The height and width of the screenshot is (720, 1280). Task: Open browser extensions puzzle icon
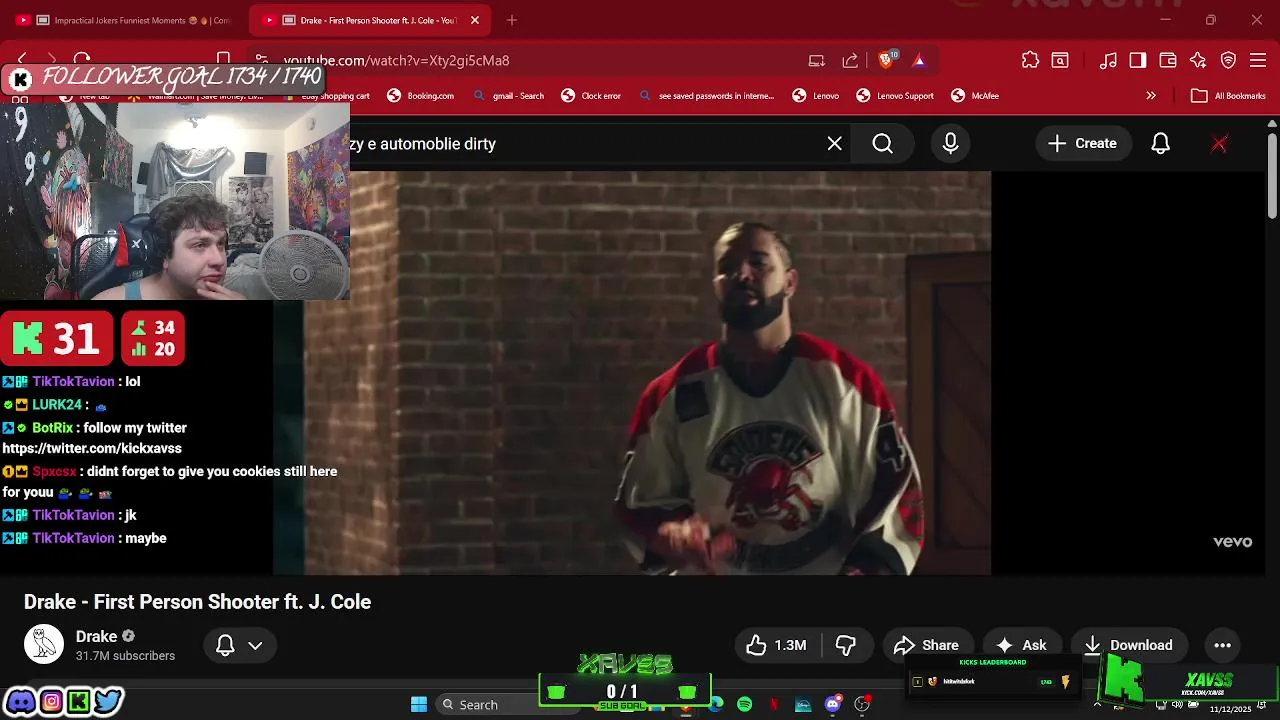coord(1030,61)
